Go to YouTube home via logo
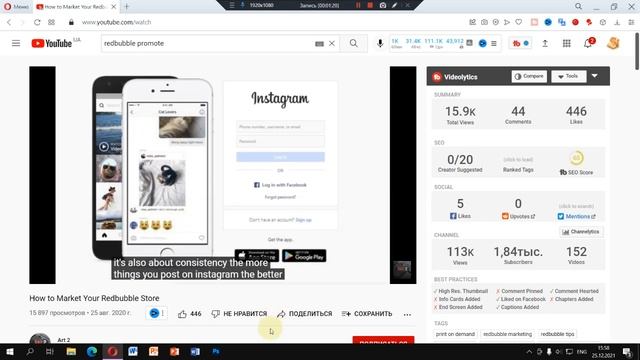 [x=52, y=43]
